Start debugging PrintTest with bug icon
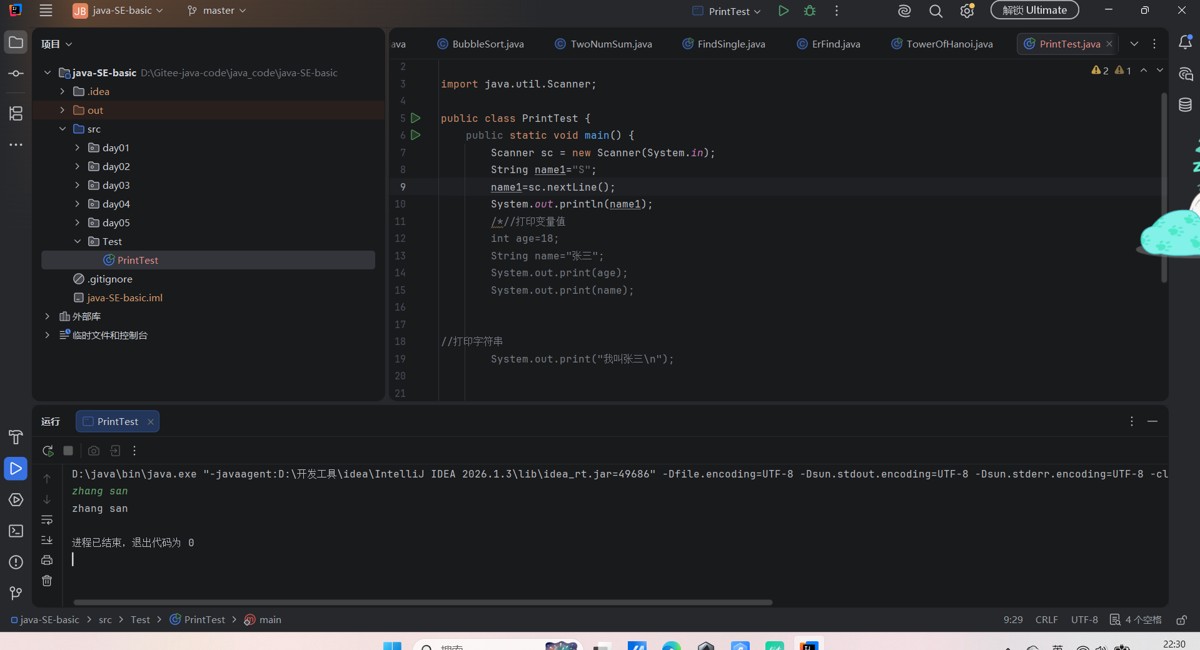 810,11
